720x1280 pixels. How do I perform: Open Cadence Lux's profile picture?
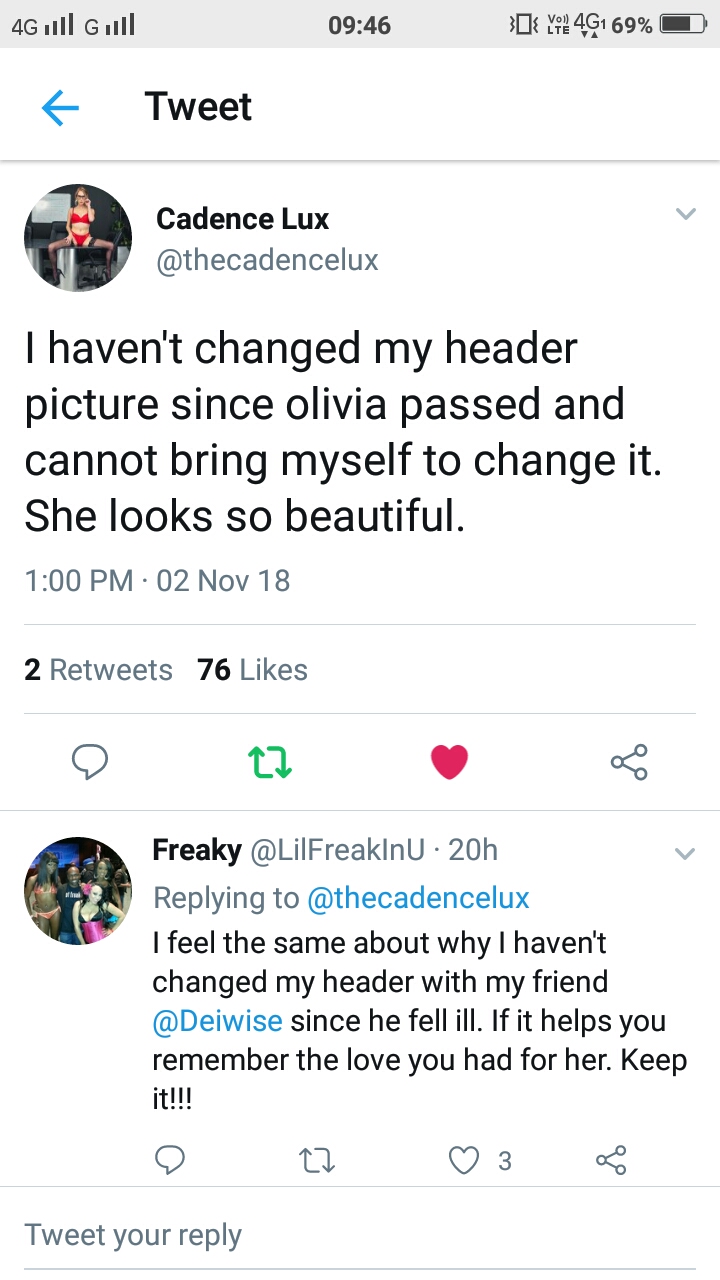tap(78, 238)
